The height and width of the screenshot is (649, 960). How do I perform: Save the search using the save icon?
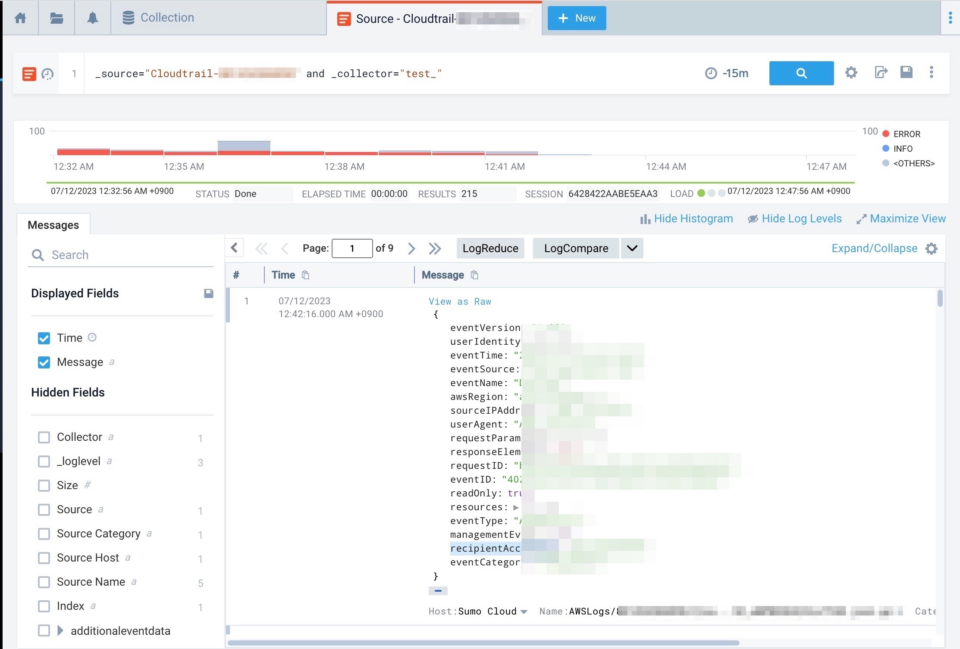(x=909, y=73)
